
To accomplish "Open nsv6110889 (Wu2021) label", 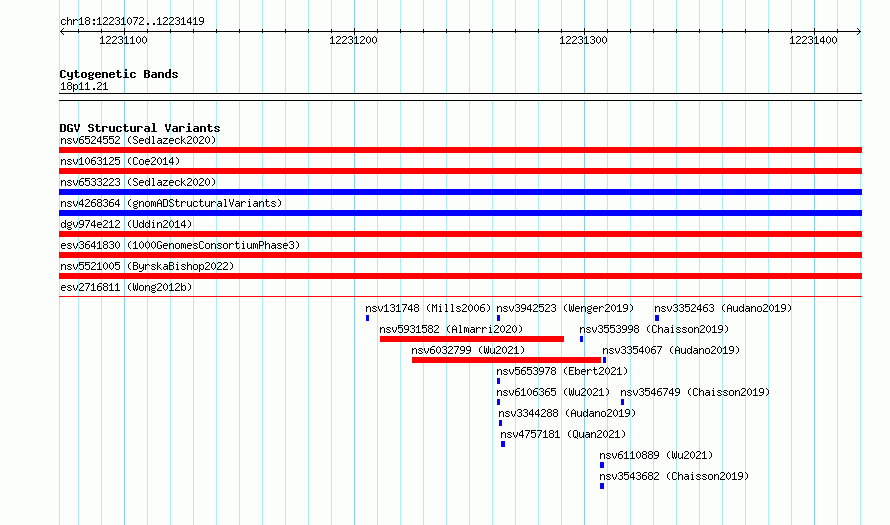I will point(656,455).
